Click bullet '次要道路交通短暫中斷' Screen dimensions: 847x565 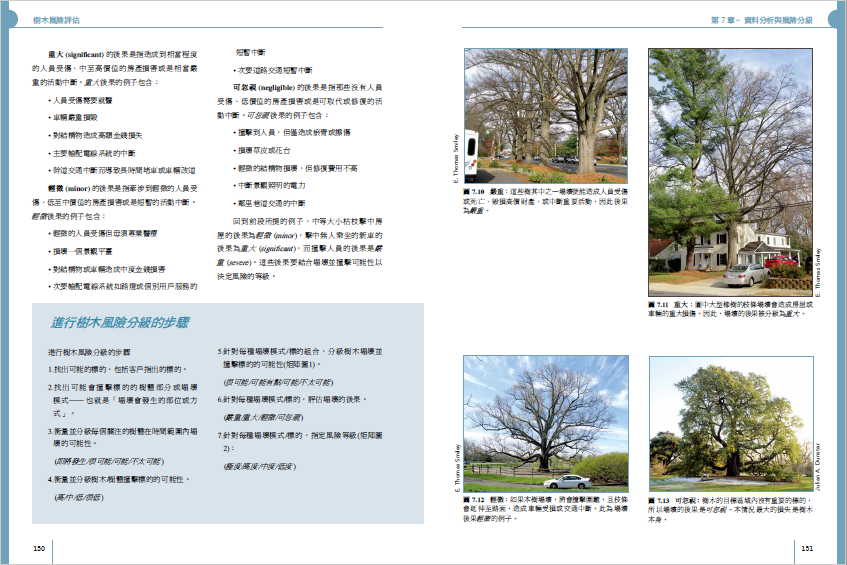[273, 70]
